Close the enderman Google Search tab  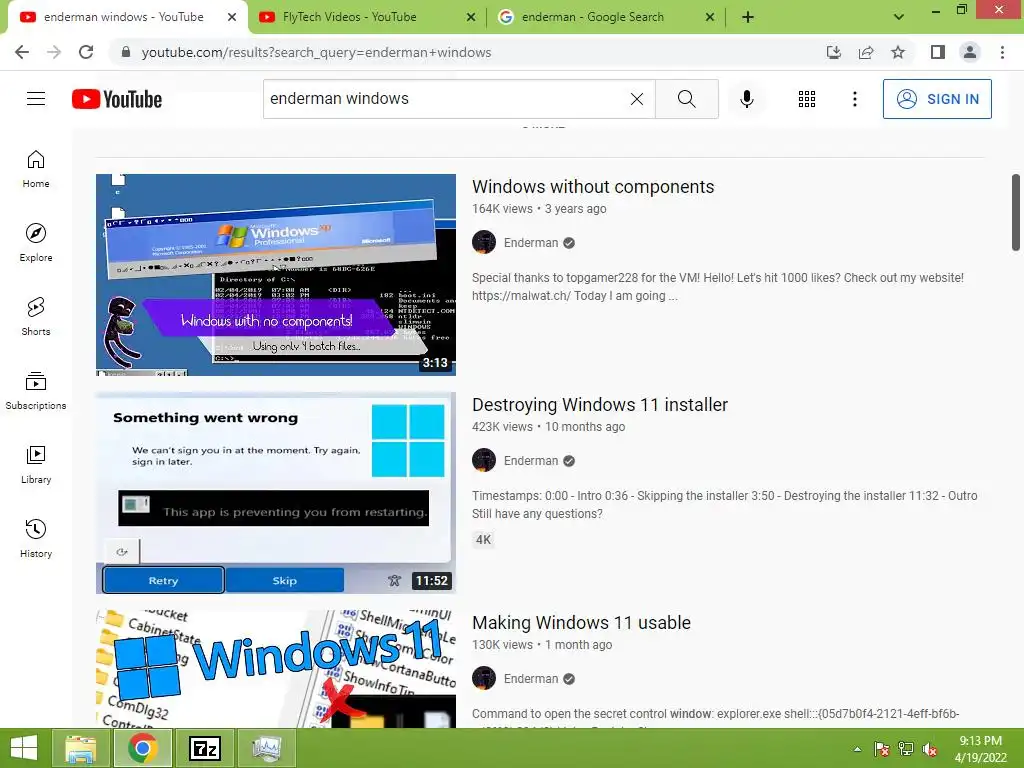[710, 18]
